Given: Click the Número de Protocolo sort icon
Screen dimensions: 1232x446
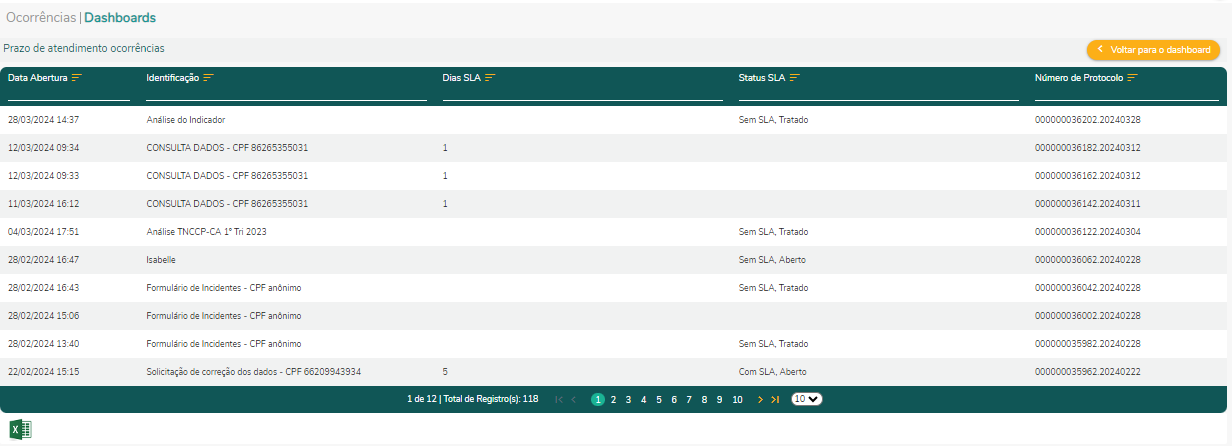Looking at the screenshot, I should coord(1132,78).
